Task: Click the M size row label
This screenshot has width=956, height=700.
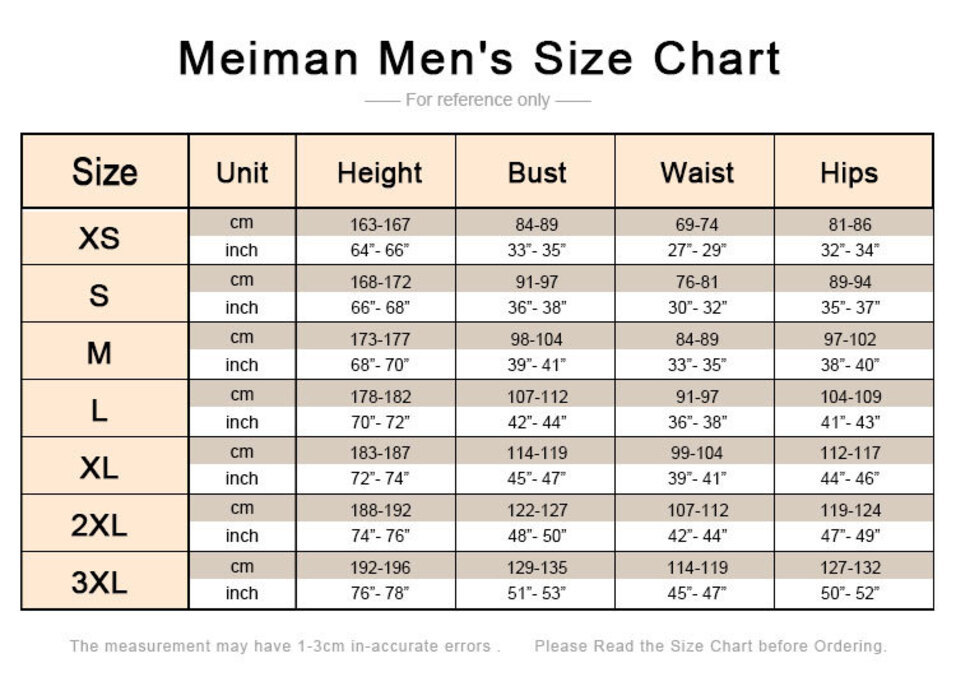Action: pos(99,352)
